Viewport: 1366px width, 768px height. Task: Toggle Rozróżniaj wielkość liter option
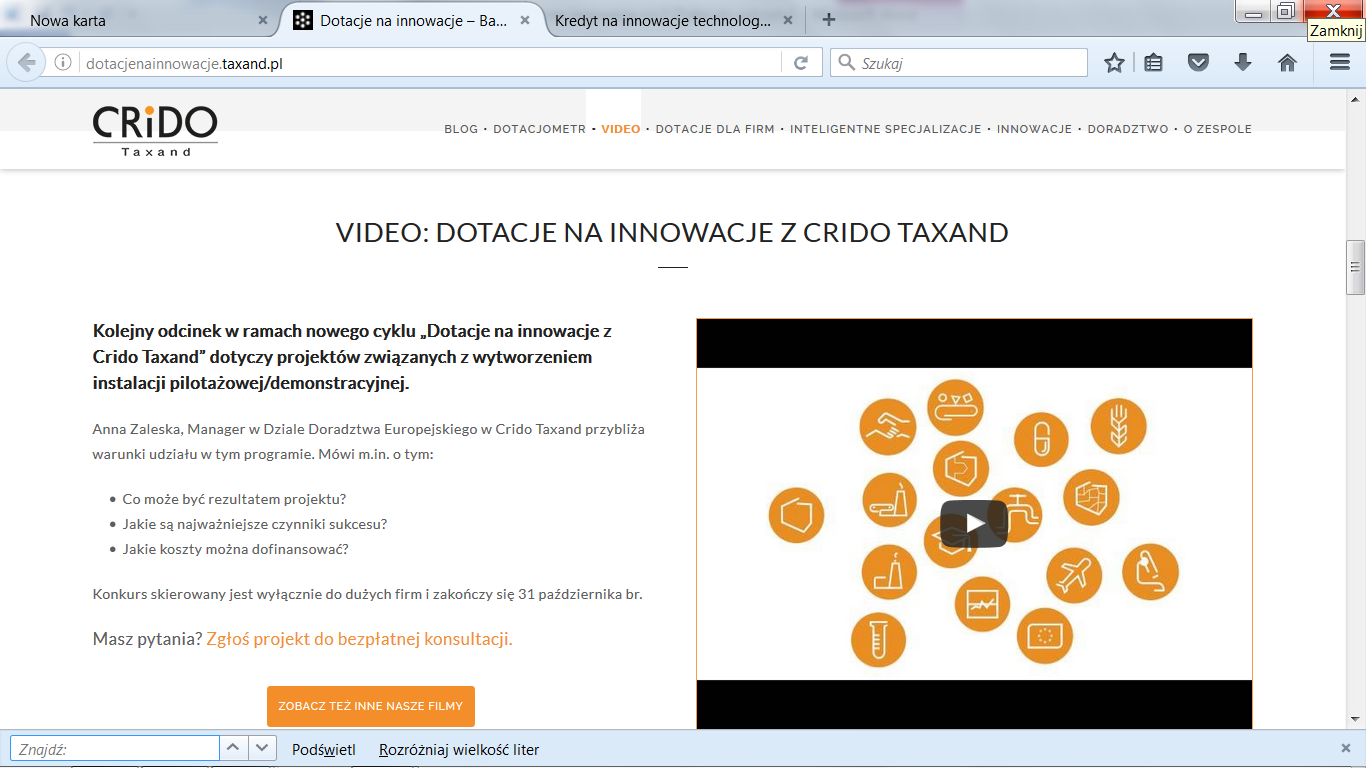click(x=459, y=749)
